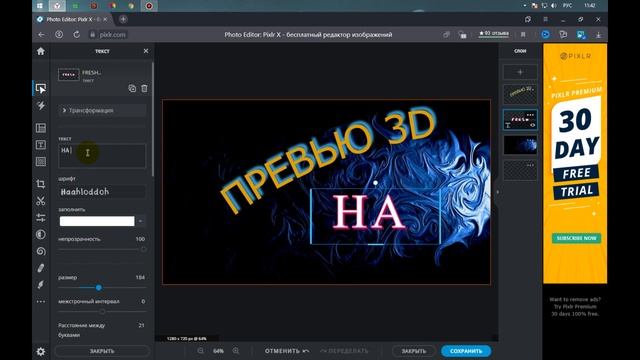This screenshot has width=640, height=360.
Task: Open options dots on the selected text layer
Action: [530, 115]
